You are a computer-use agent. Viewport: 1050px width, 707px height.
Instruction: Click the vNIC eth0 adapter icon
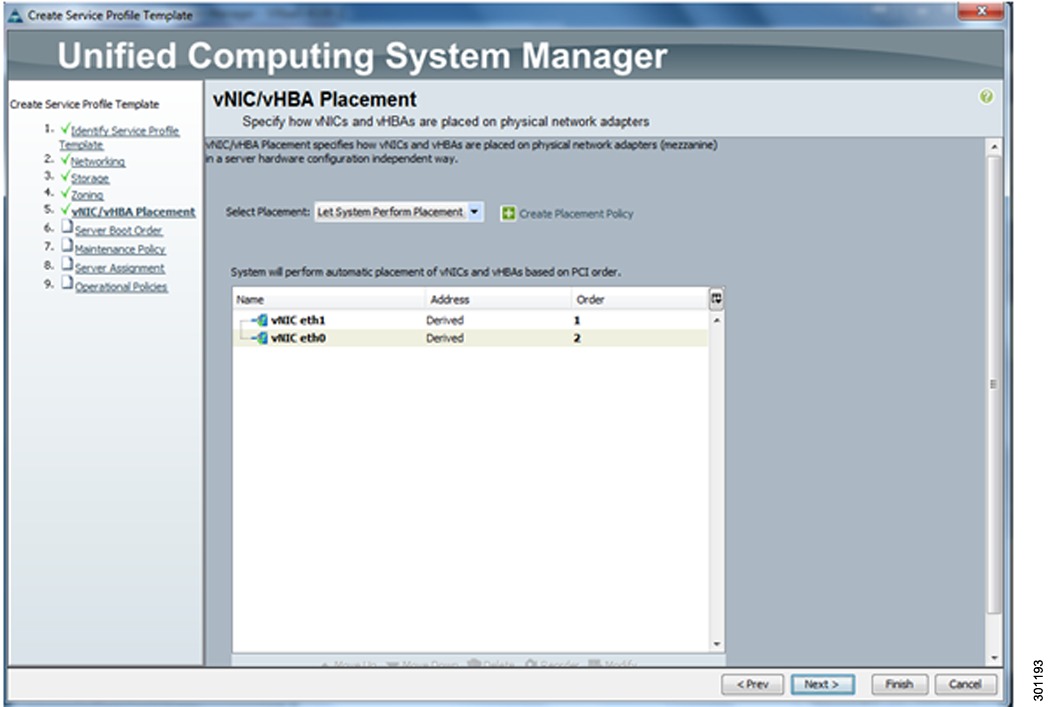tap(262, 338)
